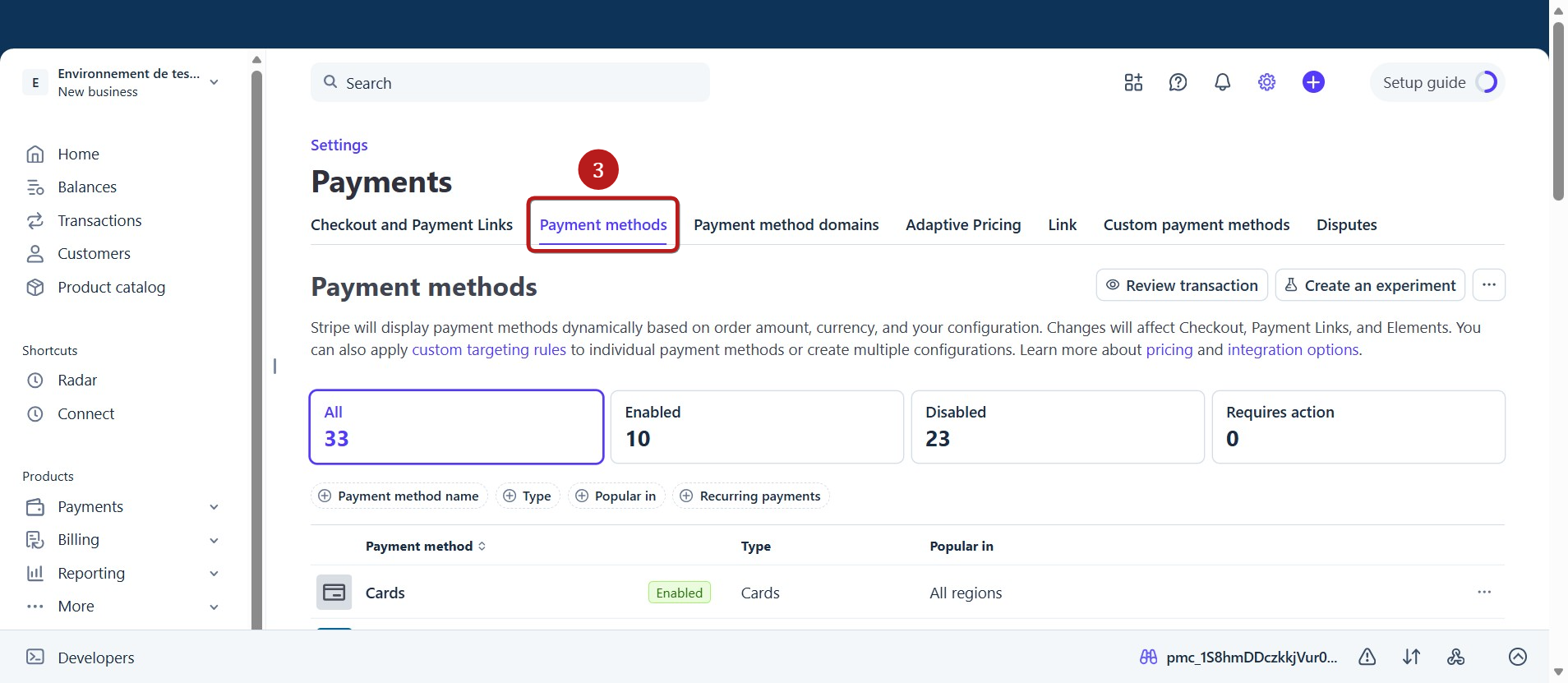Screen dimensions: 1568x683
Task: Click the Review transaction button
Action: click(1182, 285)
